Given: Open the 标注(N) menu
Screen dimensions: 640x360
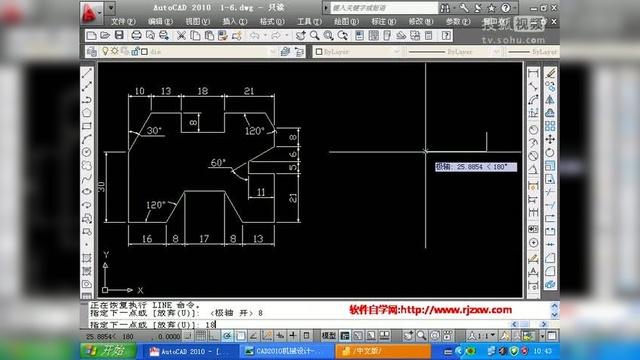Looking at the screenshot, I should pyautogui.click(x=384, y=21).
